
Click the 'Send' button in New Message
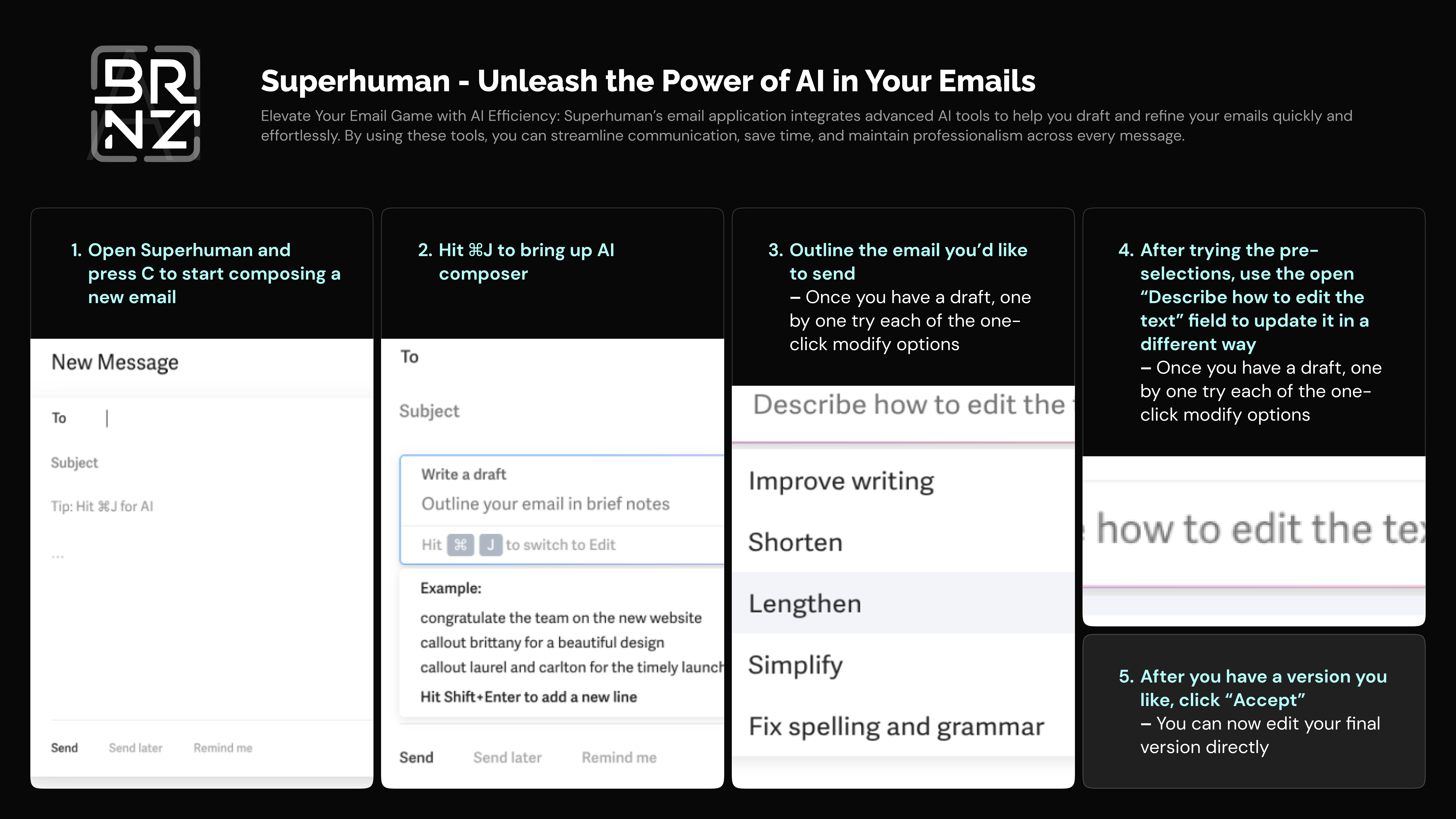[64, 747]
